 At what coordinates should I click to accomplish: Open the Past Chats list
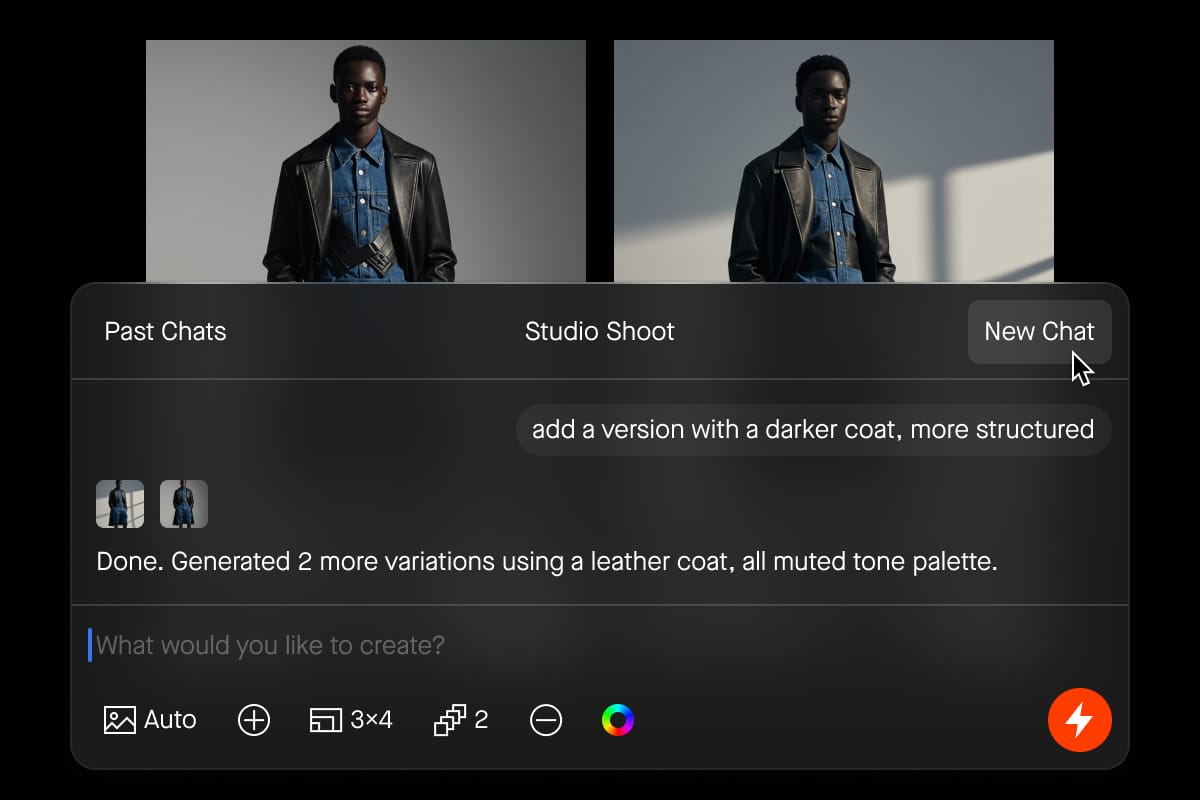(165, 331)
